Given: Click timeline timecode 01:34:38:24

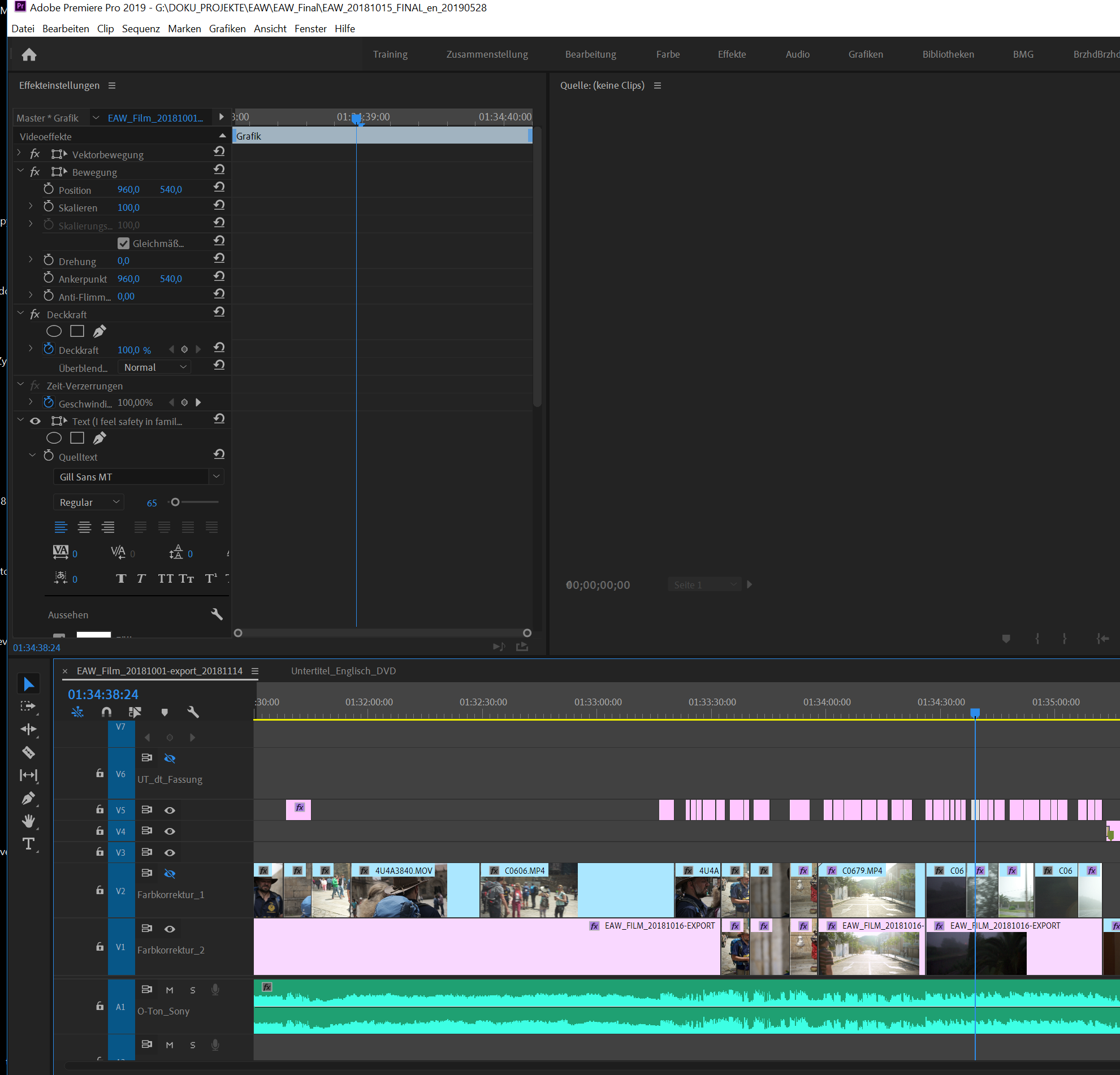Looking at the screenshot, I should click(103, 694).
